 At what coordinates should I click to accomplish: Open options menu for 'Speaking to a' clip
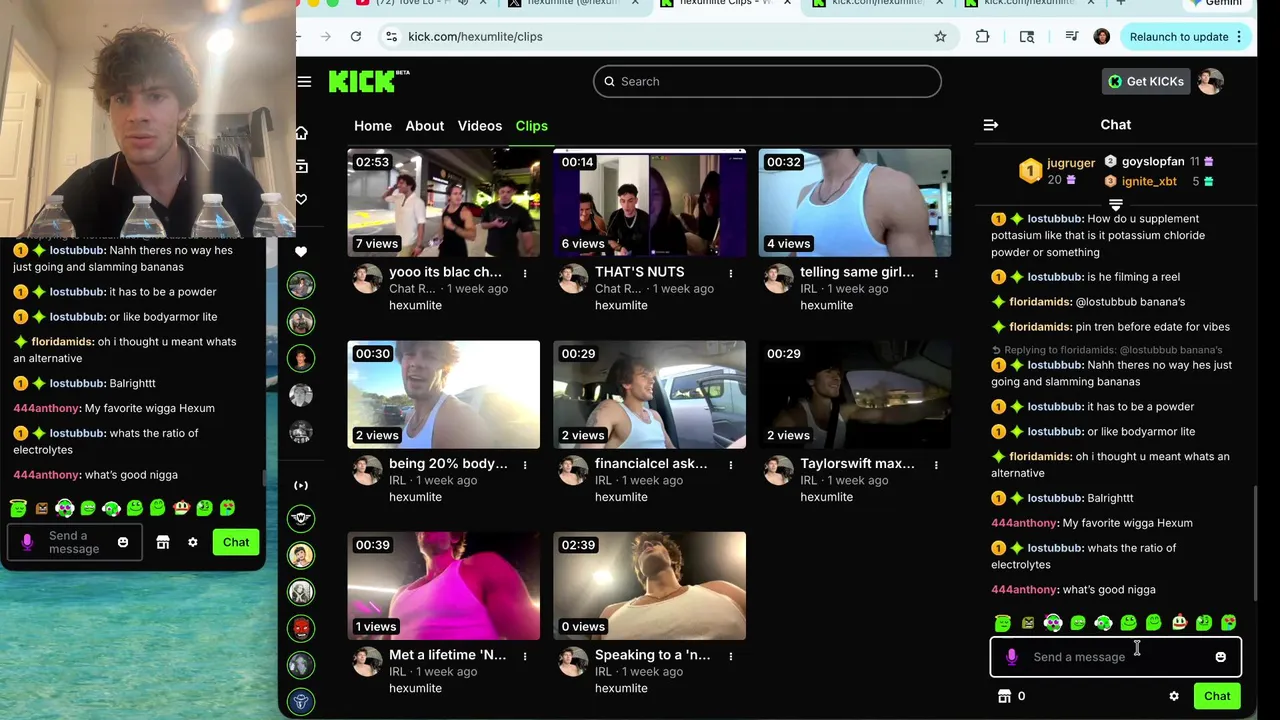[731, 656]
